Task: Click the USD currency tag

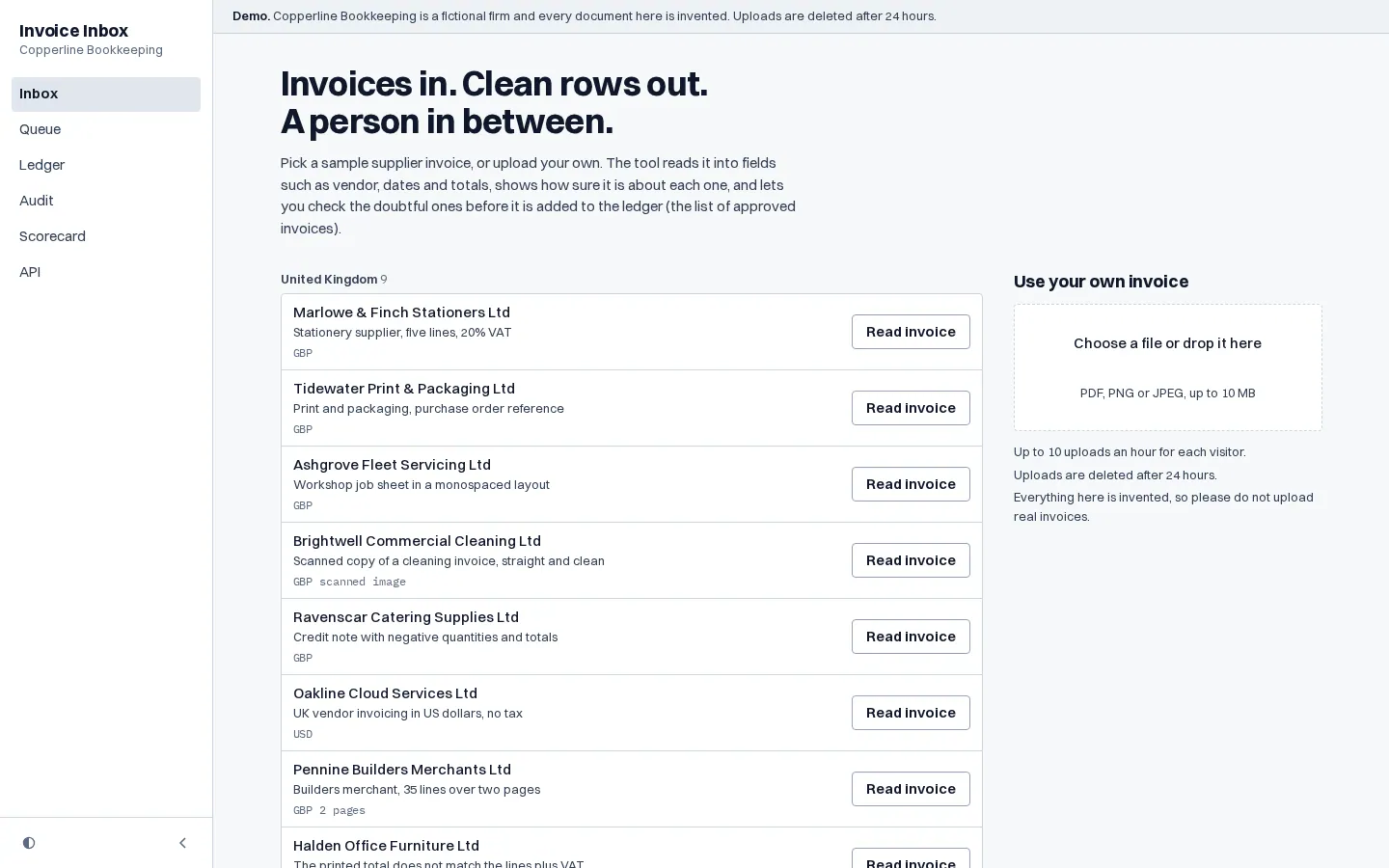Action: (303, 734)
